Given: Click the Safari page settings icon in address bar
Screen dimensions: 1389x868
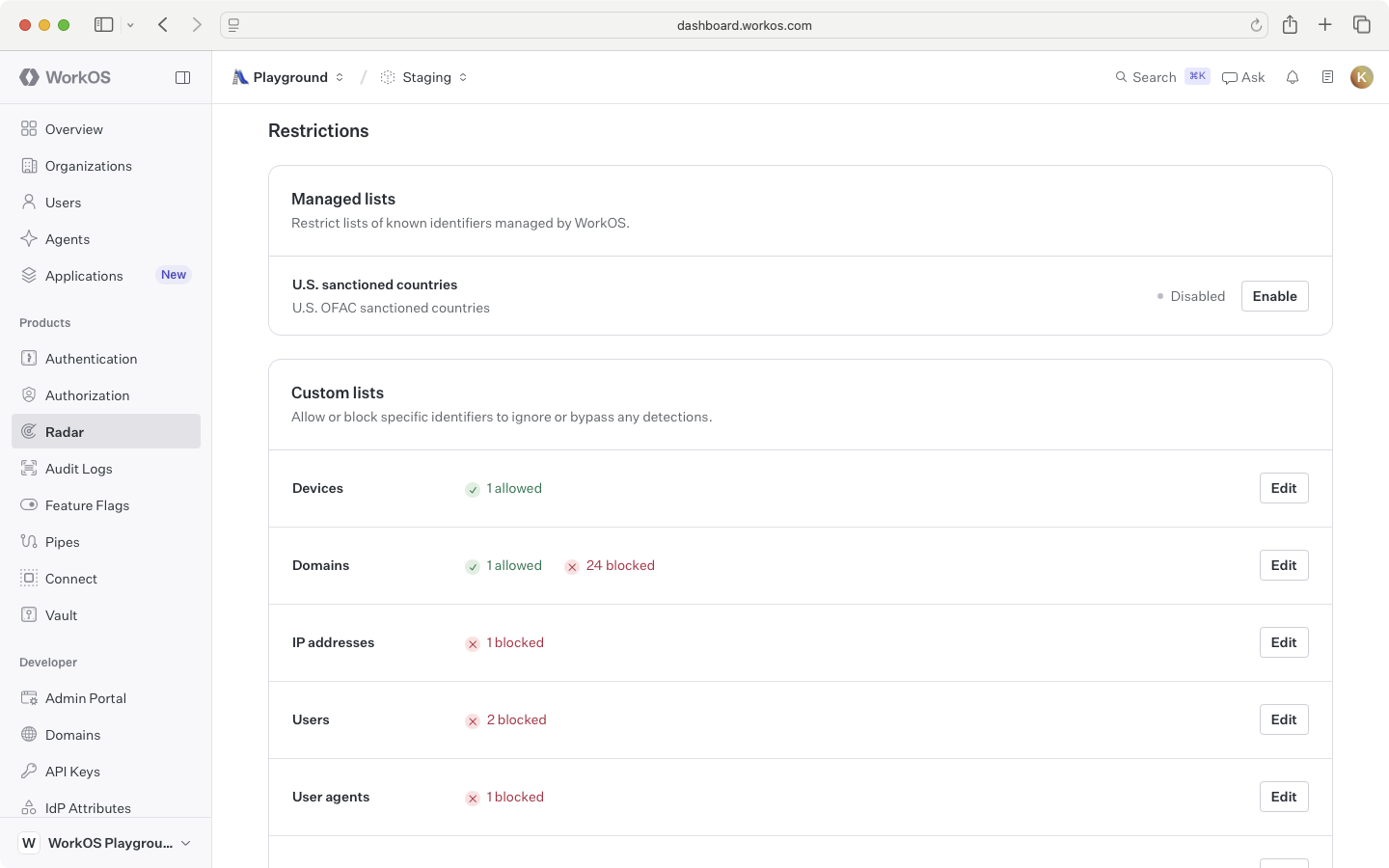Looking at the screenshot, I should (x=233, y=25).
